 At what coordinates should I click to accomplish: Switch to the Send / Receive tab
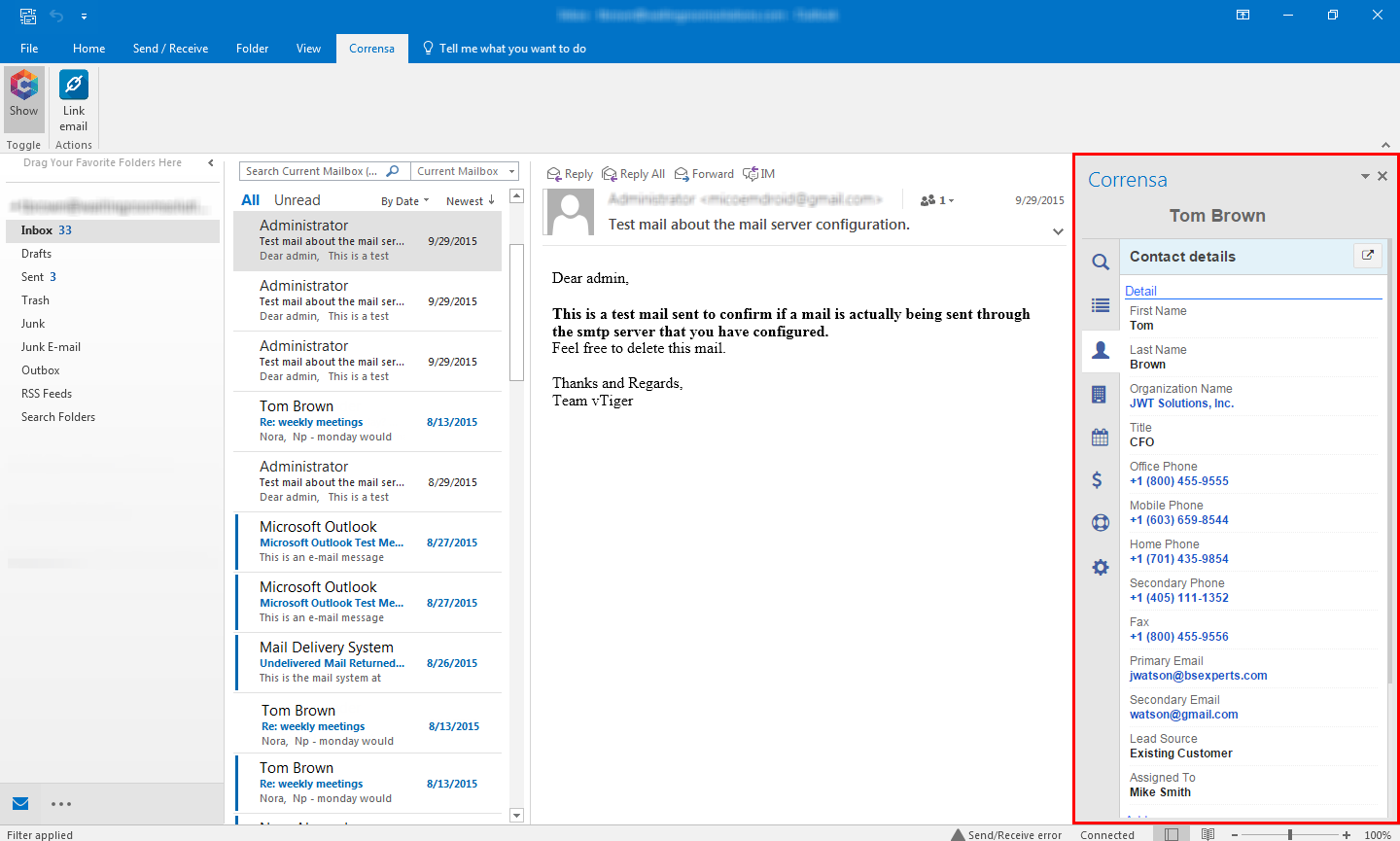pyautogui.click(x=170, y=48)
